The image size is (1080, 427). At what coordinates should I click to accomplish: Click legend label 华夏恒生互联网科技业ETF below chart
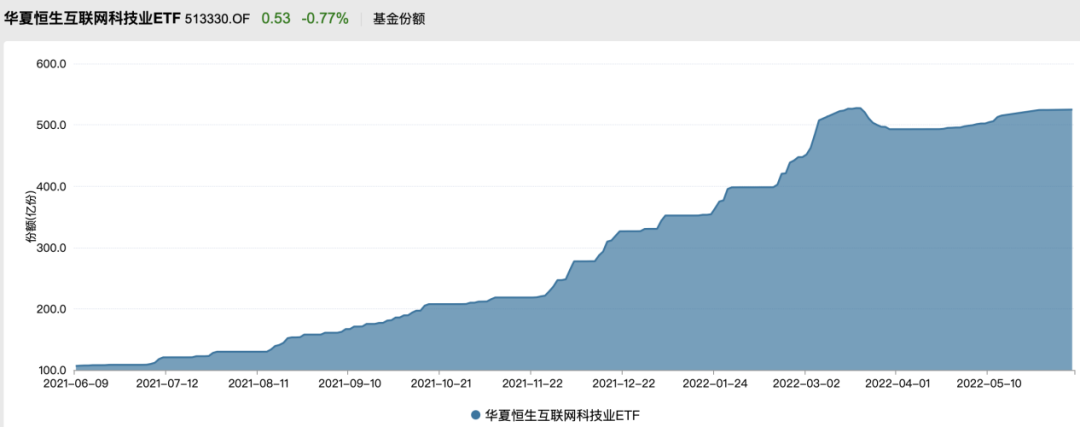[x=563, y=415]
